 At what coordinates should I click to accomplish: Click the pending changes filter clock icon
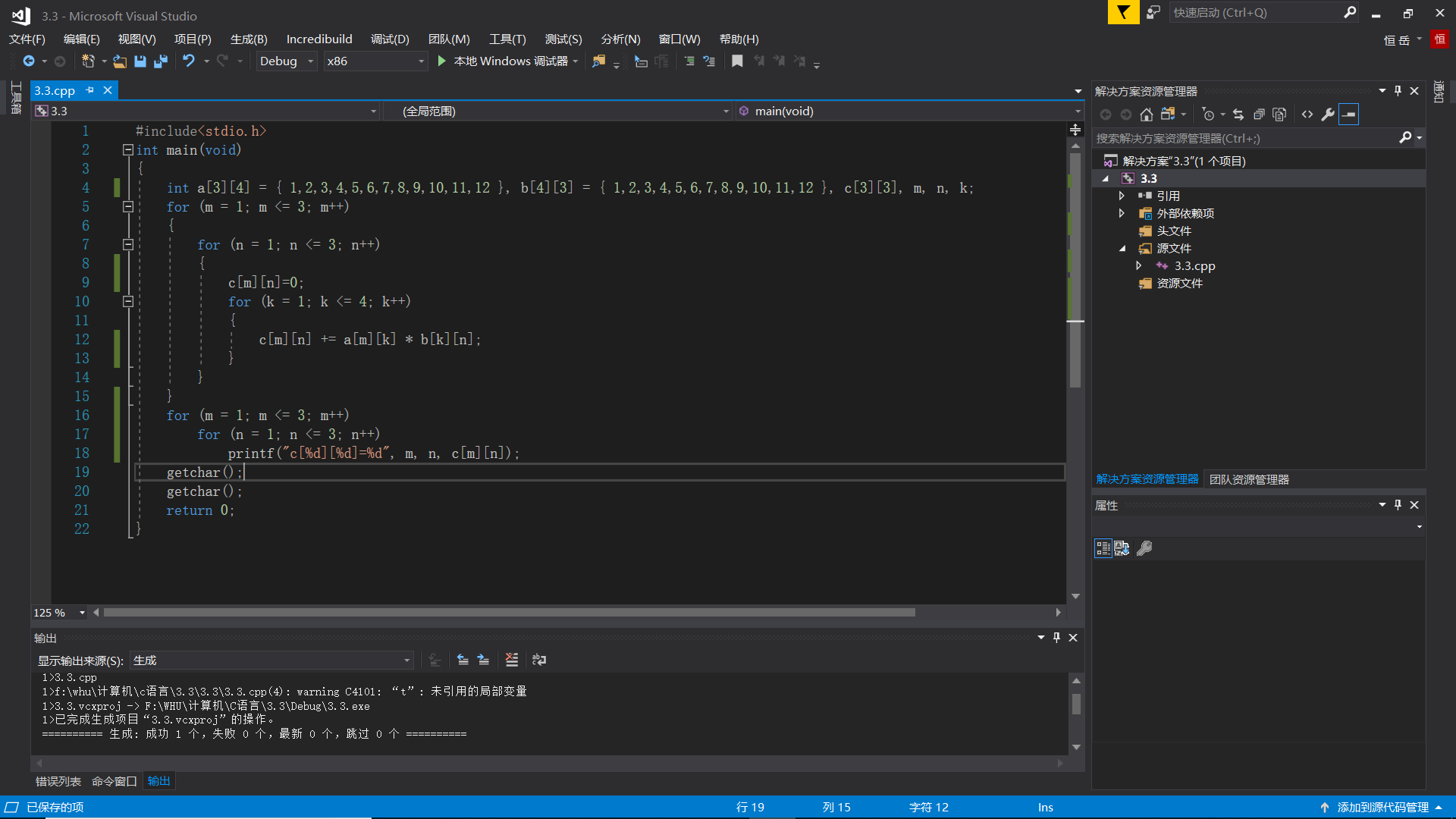pyautogui.click(x=1209, y=115)
